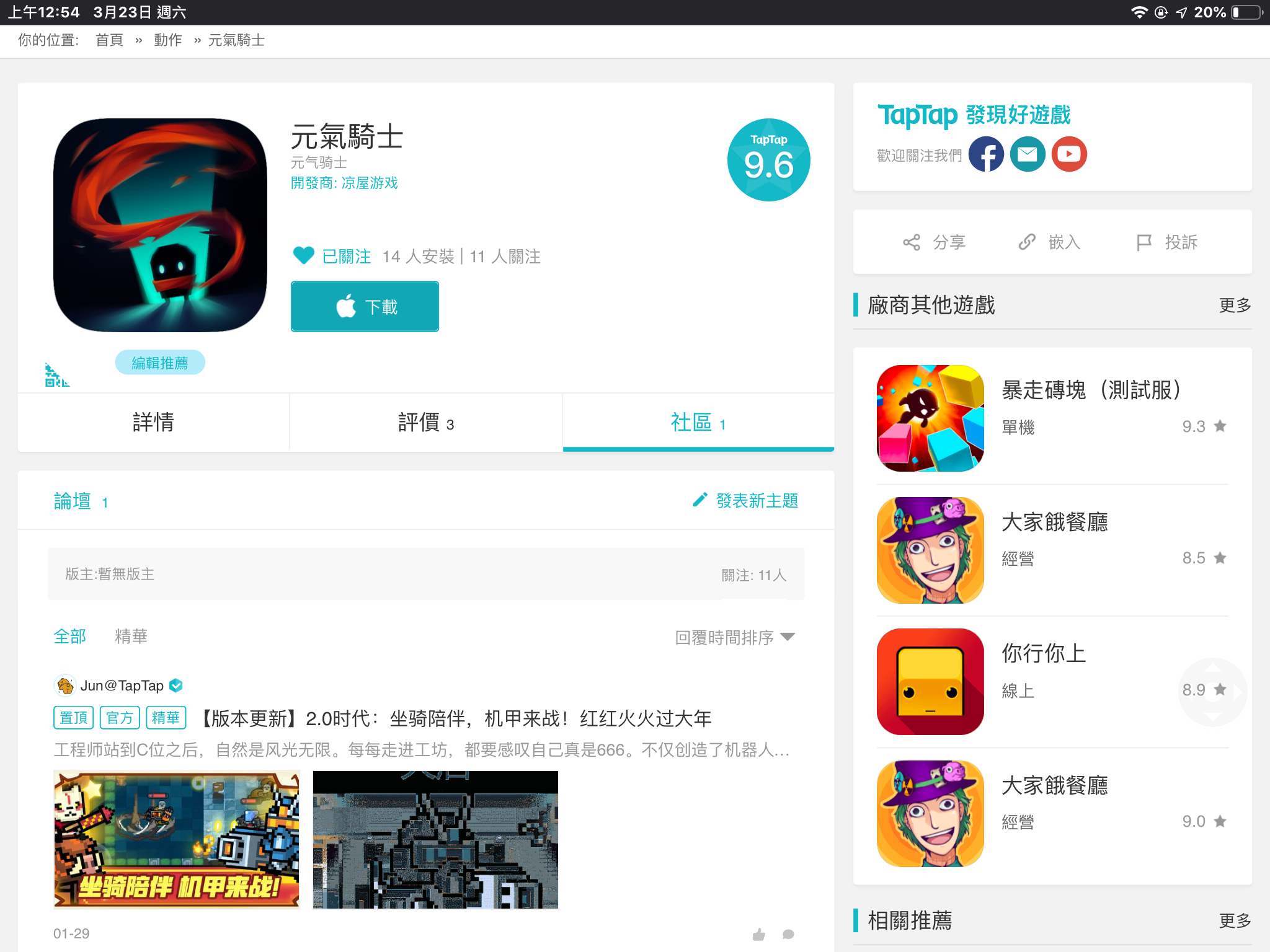Click 更多 beside 相關推薦
The width and height of the screenshot is (1270, 952).
pyautogui.click(x=1235, y=920)
